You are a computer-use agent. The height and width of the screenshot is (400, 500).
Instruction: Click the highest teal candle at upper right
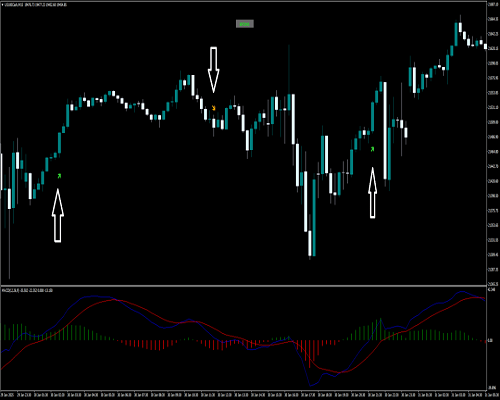456,34
